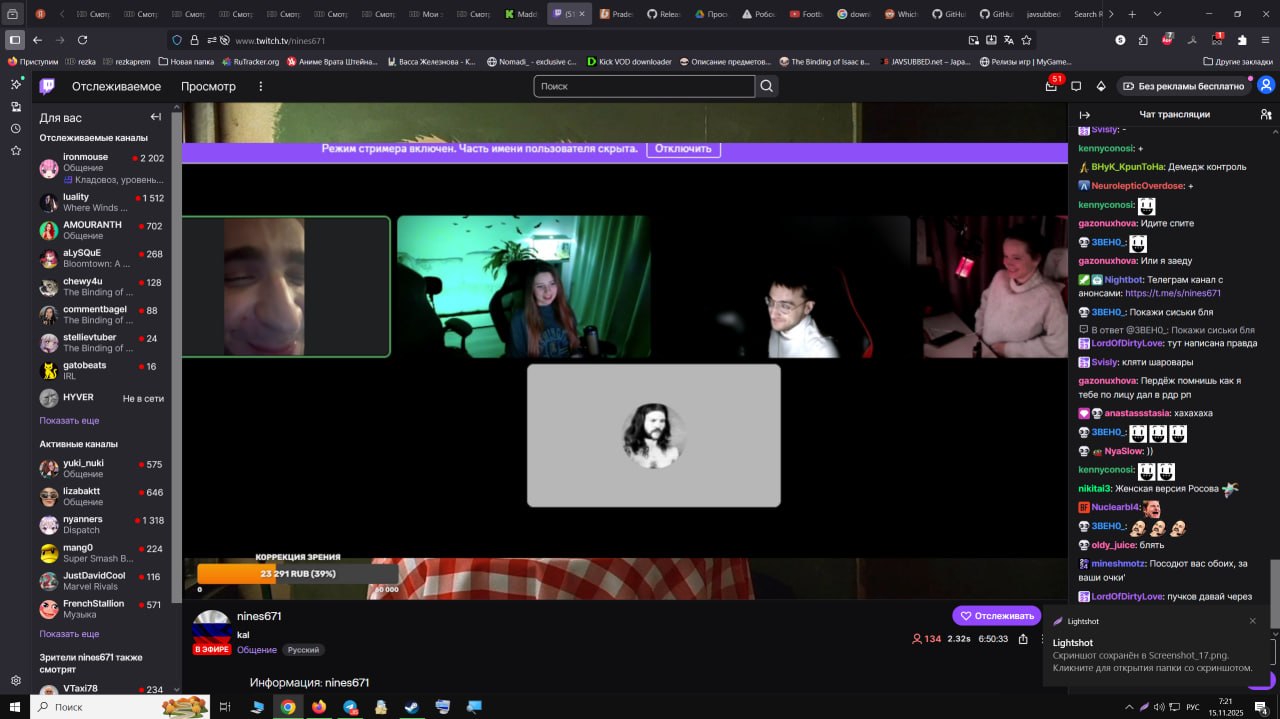Open the Twitch home logo

tap(47, 86)
